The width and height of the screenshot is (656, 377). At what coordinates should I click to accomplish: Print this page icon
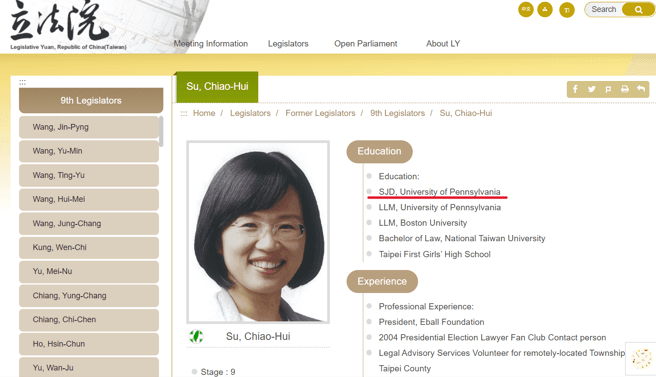click(625, 89)
